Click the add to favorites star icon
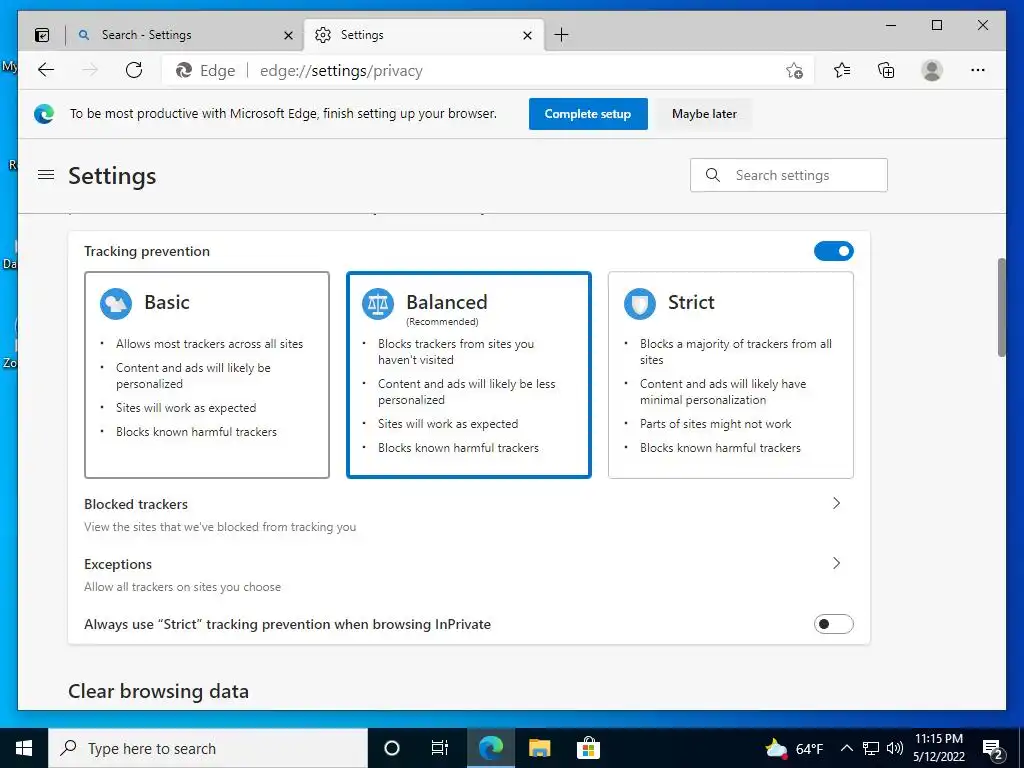The width and height of the screenshot is (1024, 768). pos(794,71)
